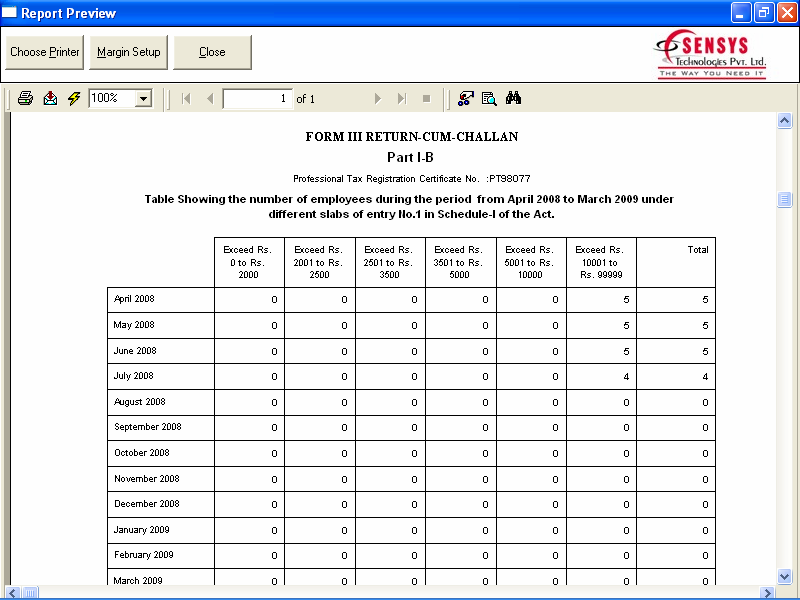Select the 'April 2008' row label

point(134,299)
